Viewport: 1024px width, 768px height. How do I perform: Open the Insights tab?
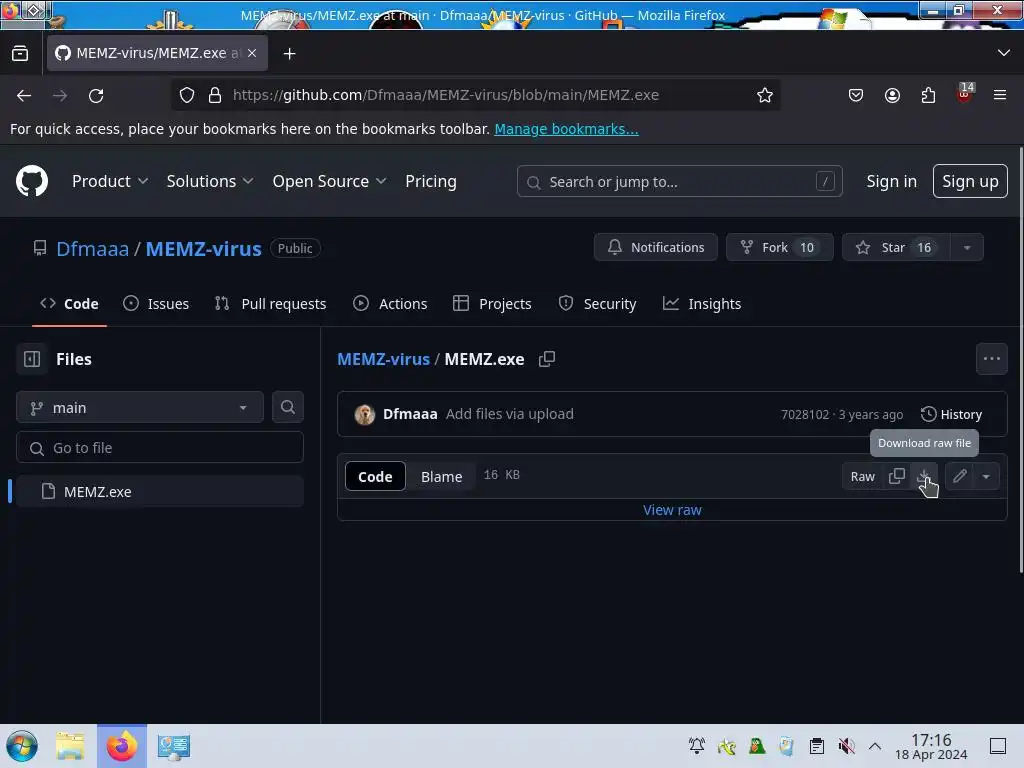702,304
